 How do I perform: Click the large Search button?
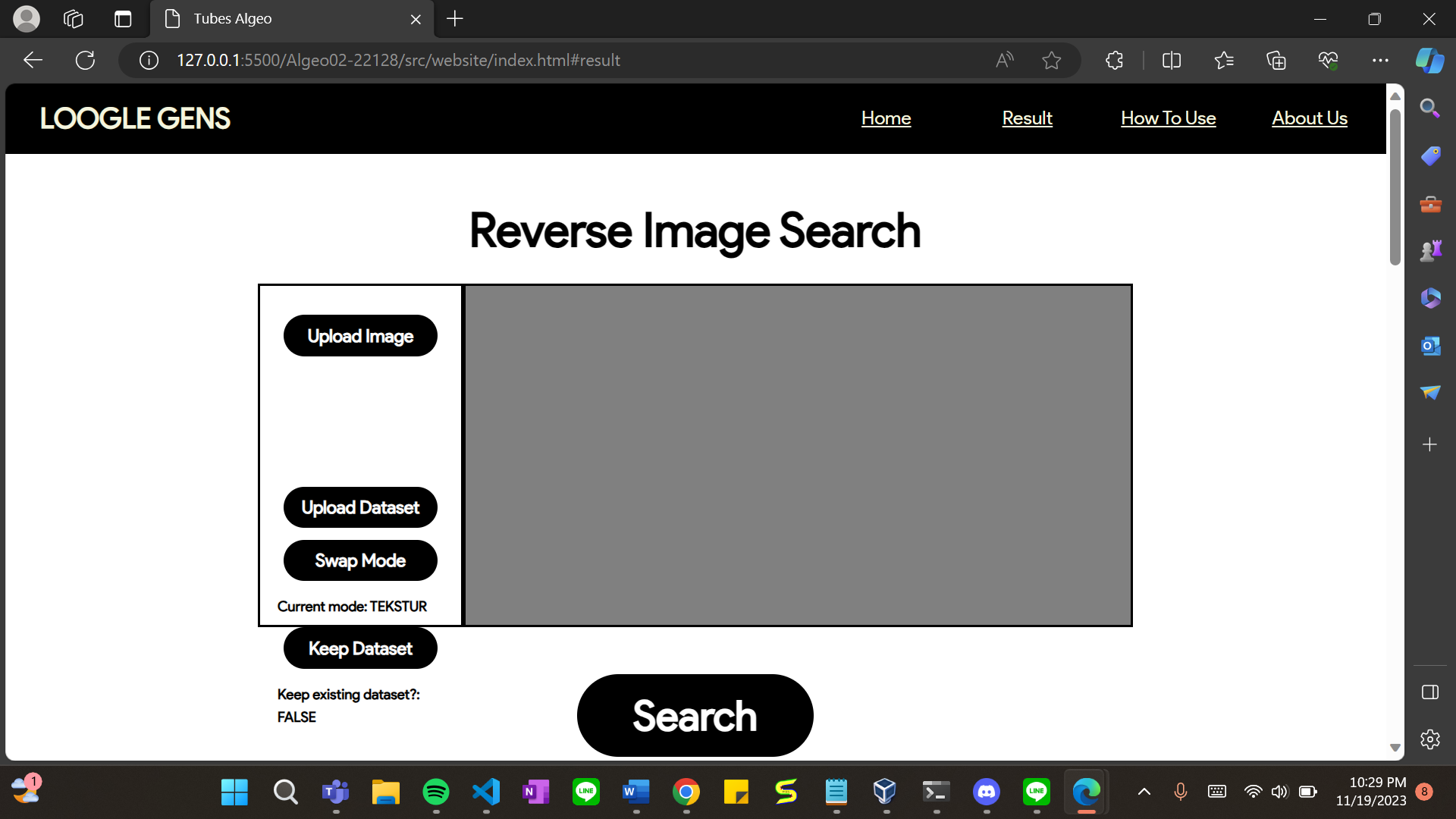coord(695,715)
